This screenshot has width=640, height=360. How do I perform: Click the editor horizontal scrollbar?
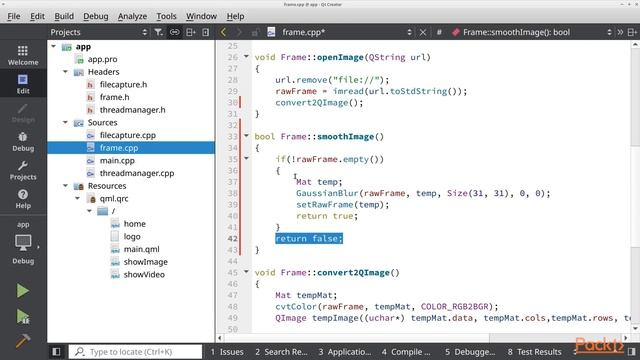tap(356, 338)
